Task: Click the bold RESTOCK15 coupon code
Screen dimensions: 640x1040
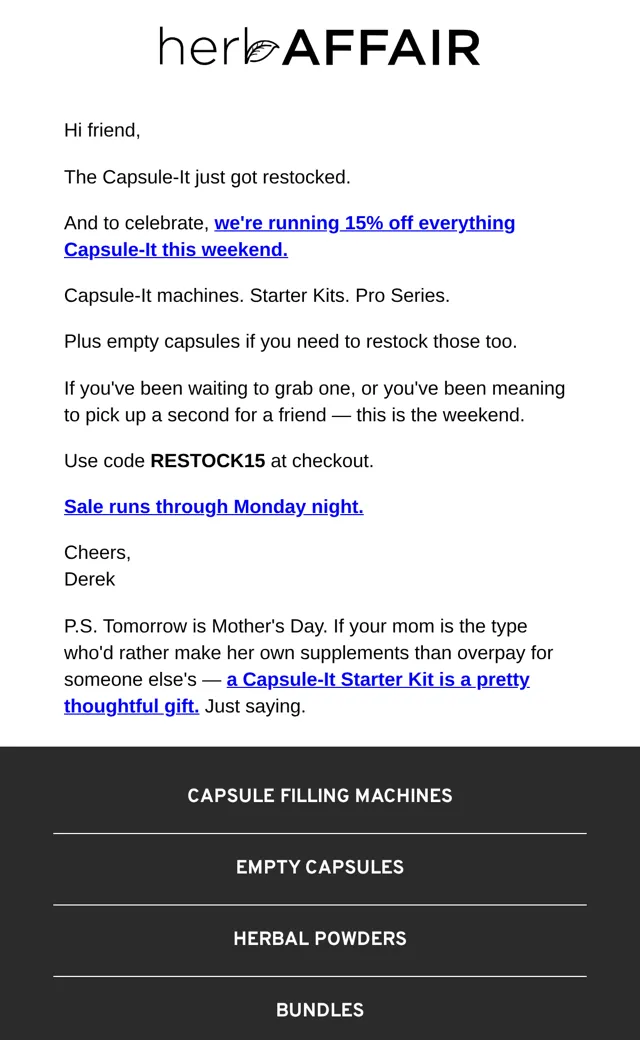Action: [208, 461]
